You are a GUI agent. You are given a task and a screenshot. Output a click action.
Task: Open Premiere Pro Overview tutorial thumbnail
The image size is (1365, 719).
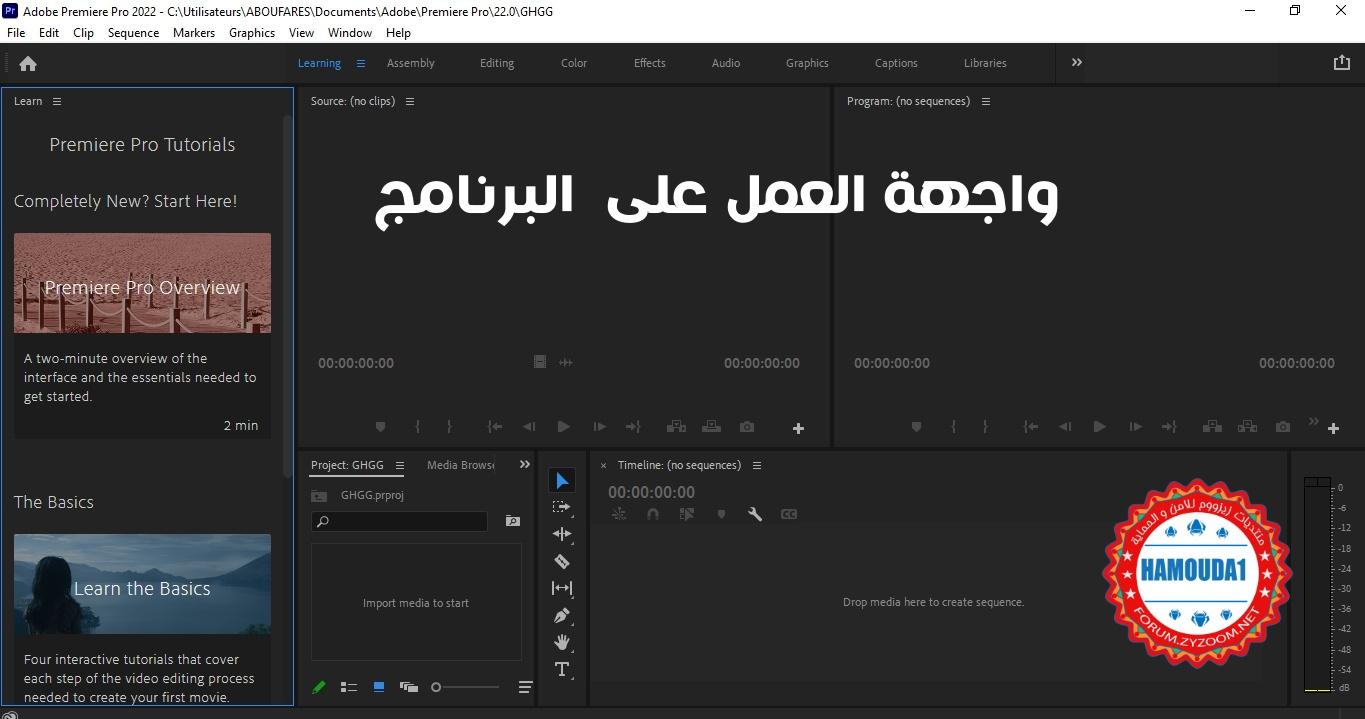point(142,283)
